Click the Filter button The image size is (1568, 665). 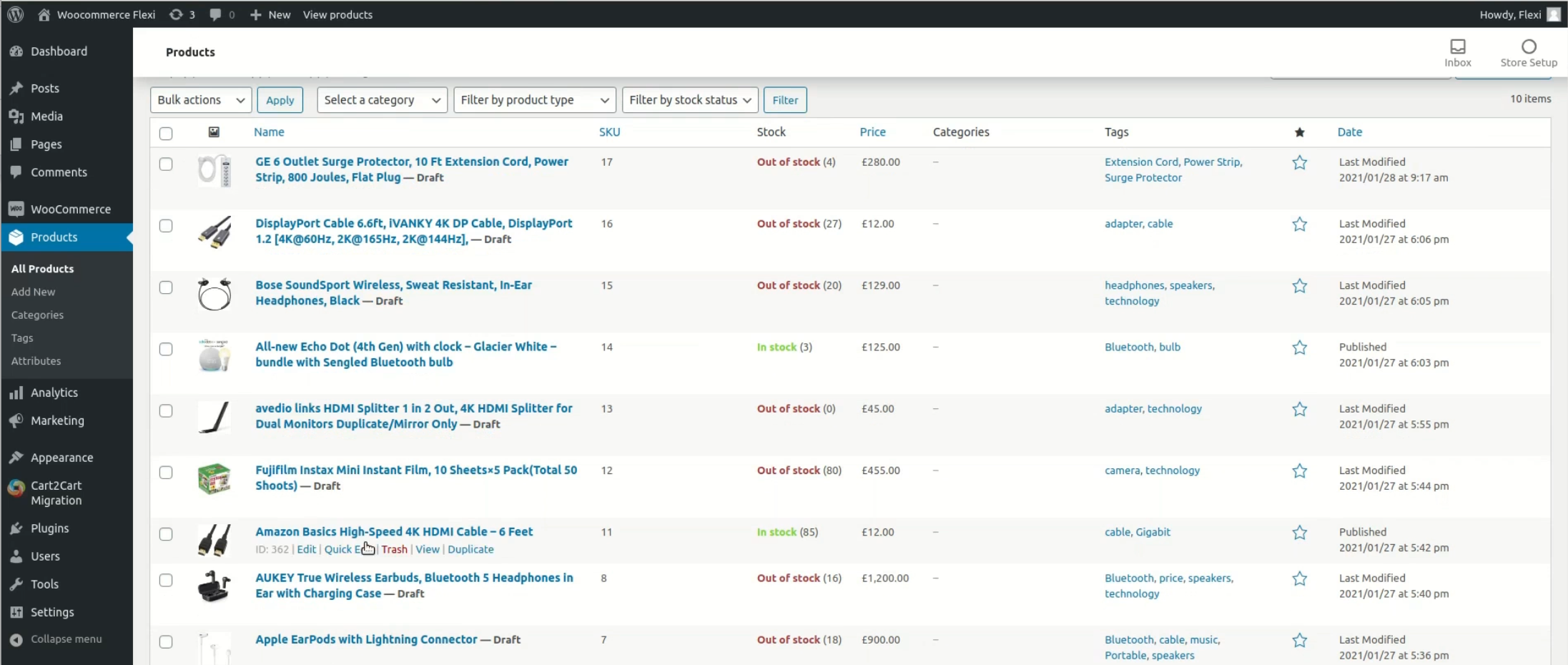(785, 100)
